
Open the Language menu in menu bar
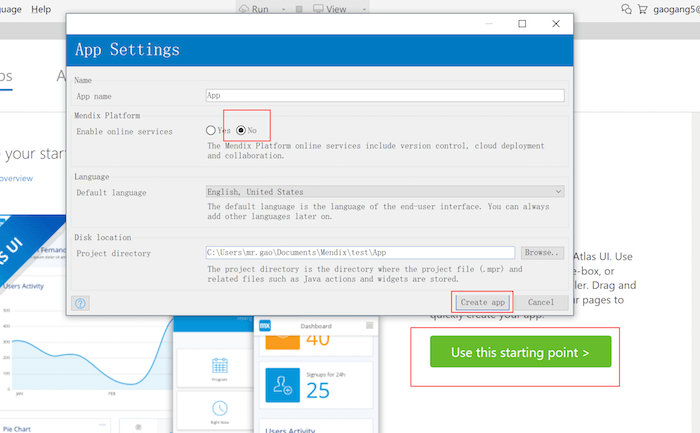coord(9,9)
